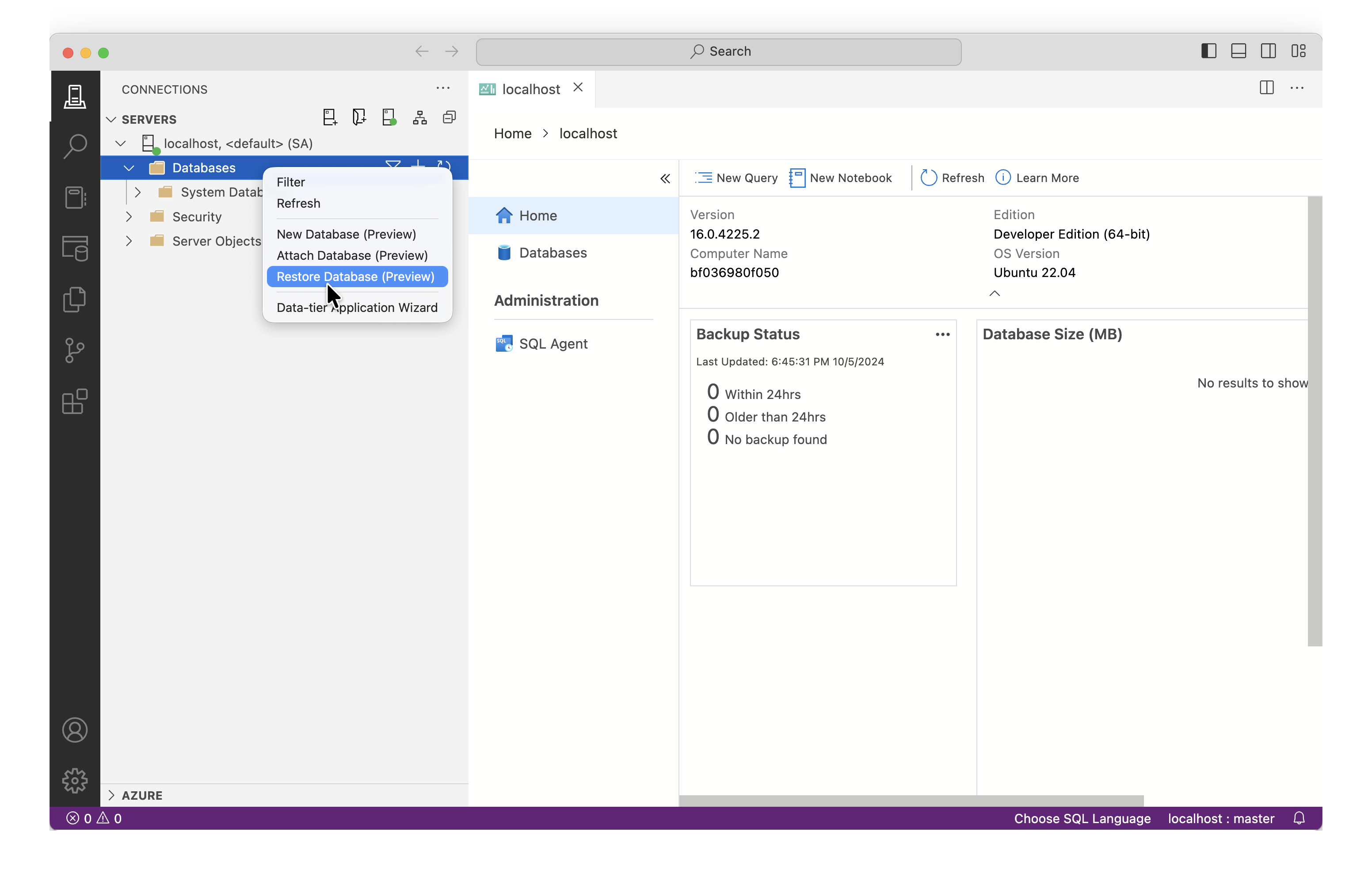The height and width of the screenshot is (896, 1372).
Task: Select Databases in dashboard navigation
Action: pos(573,253)
